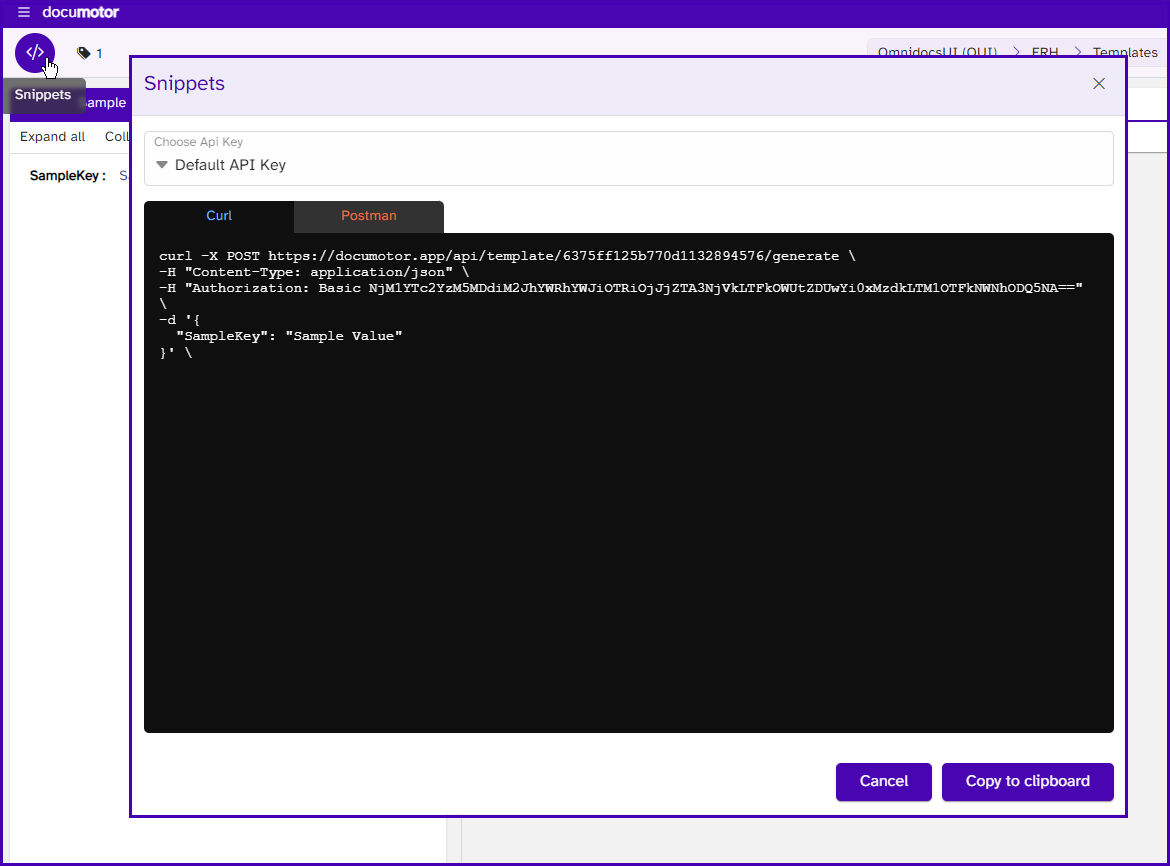1170x866 pixels.
Task: Click the documotor logo
Action: (x=82, y=12)
